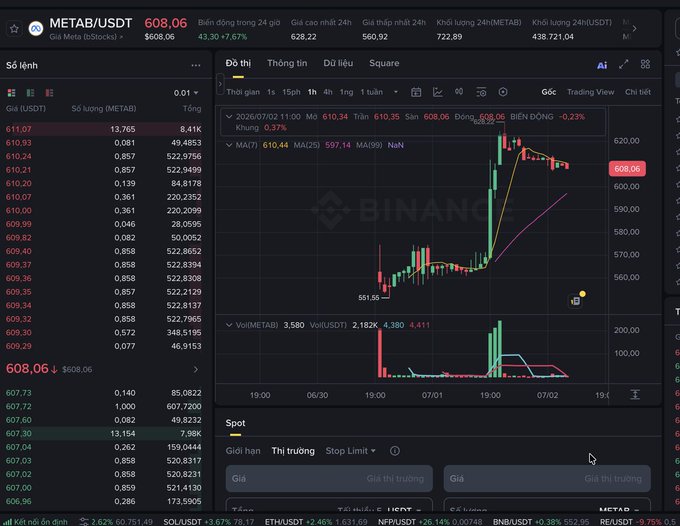Click the Meta logo beside METAB/USDT
This screenshot has height=526, width=680.
(x=36, y=29)
